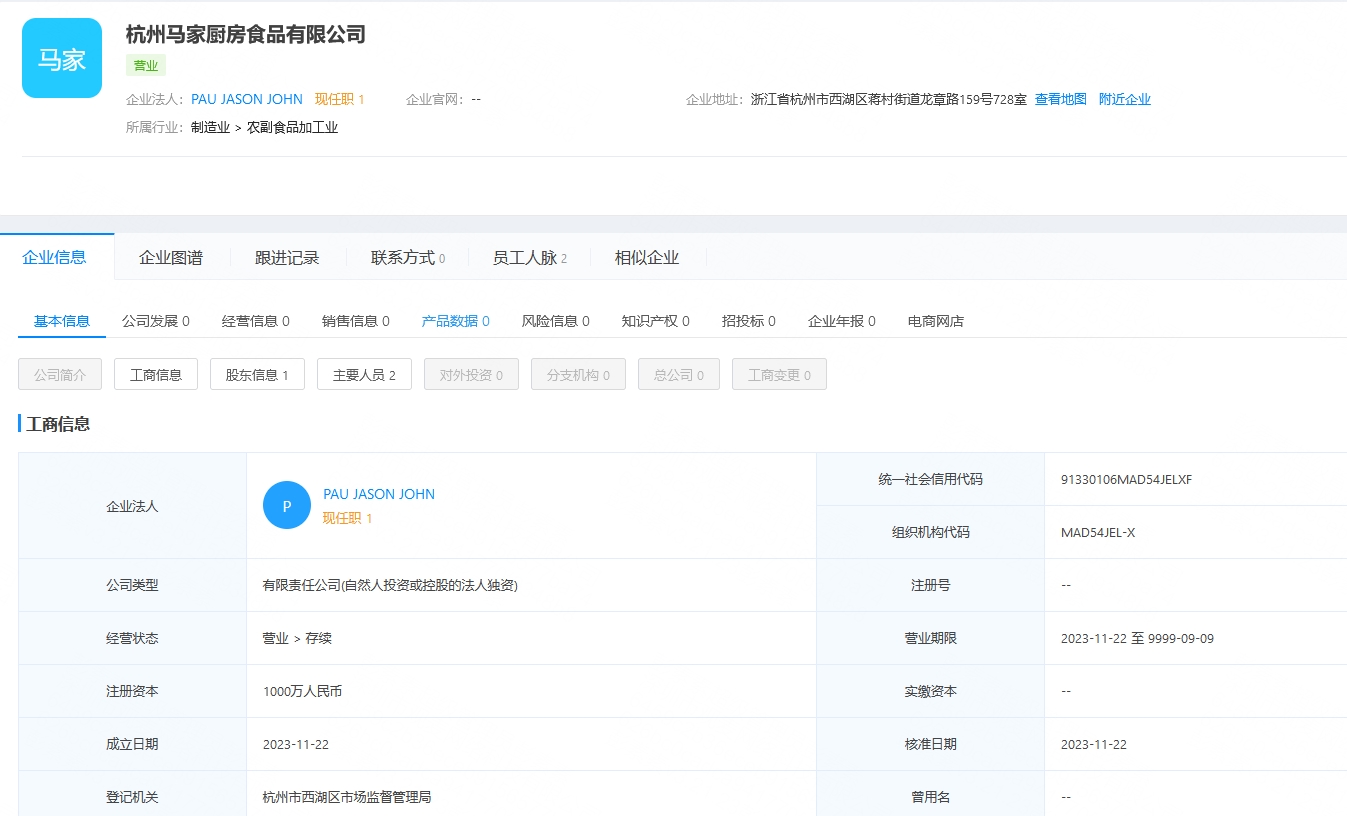Viewport: 1347px width, 816px height.
Task: Switch to the 联系方式 tab
Action: (x=401, y=257)
